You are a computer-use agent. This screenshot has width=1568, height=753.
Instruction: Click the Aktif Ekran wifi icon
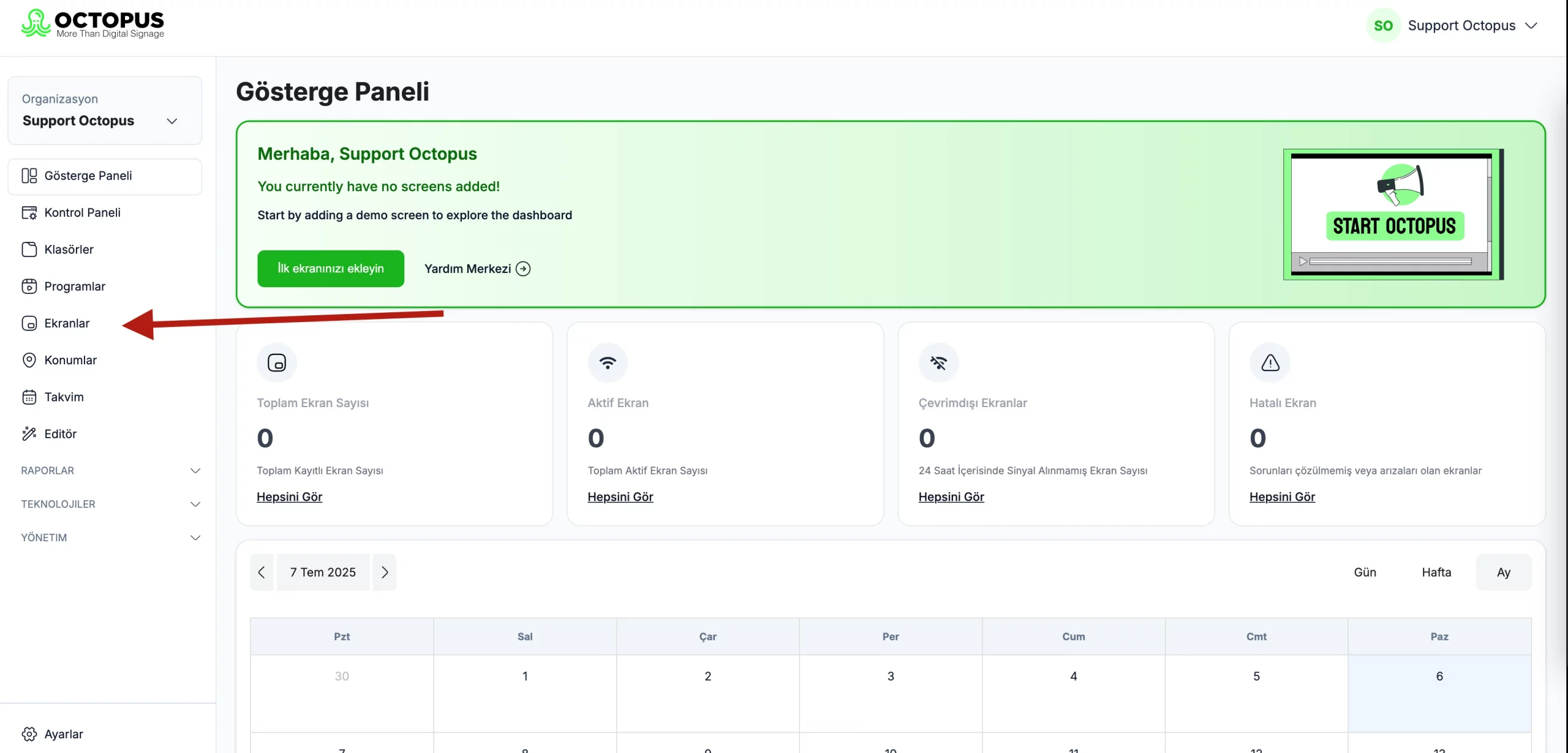click(x=608, y=362)
